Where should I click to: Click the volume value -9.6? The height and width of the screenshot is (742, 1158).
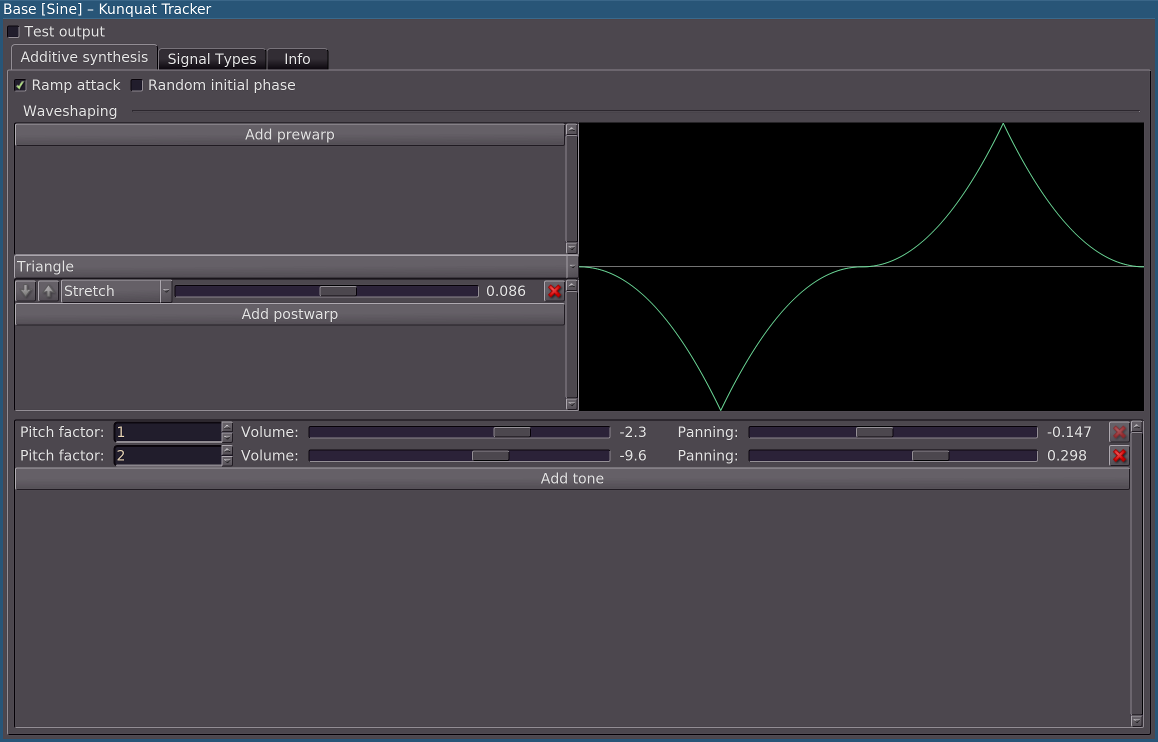(633, 456)
